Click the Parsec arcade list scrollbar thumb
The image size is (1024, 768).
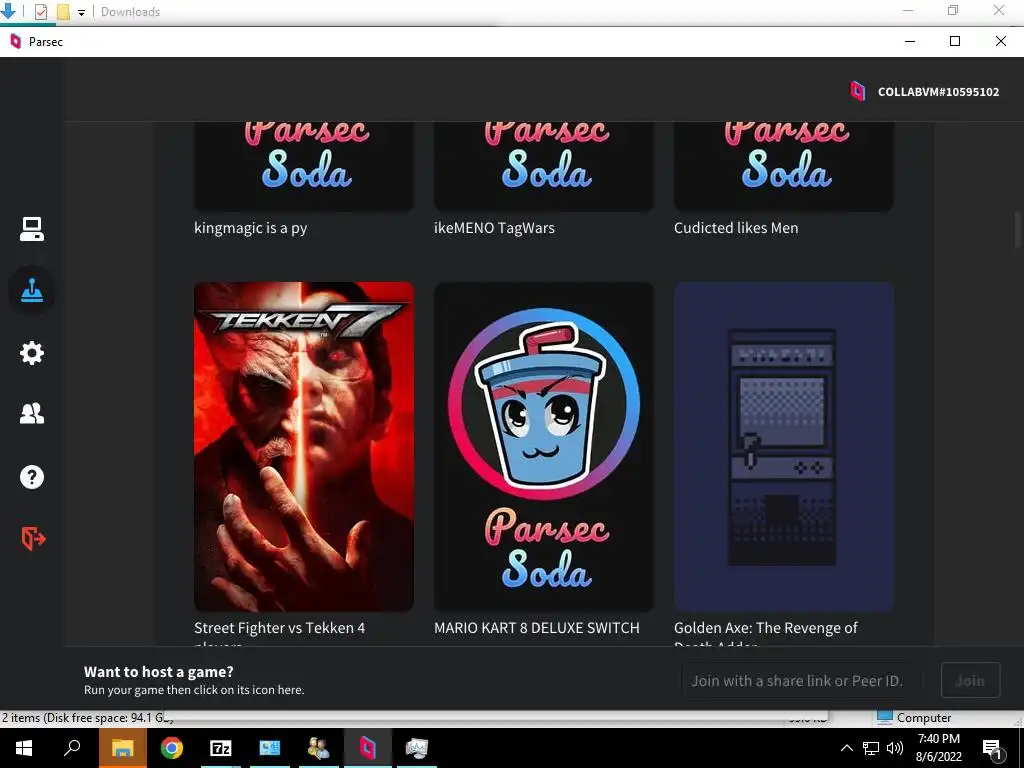pyautogui.click(x=1018, y=230)
